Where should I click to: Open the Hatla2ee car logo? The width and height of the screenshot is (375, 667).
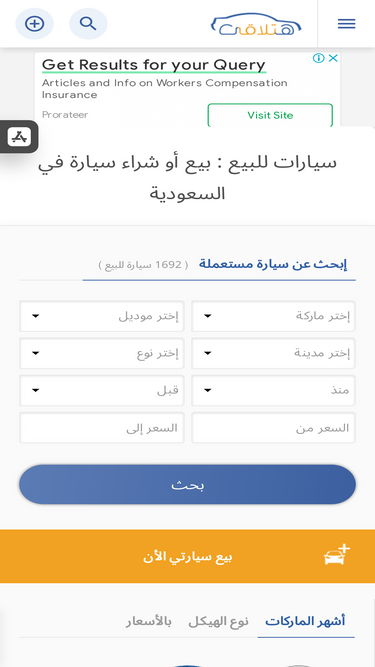256,24
